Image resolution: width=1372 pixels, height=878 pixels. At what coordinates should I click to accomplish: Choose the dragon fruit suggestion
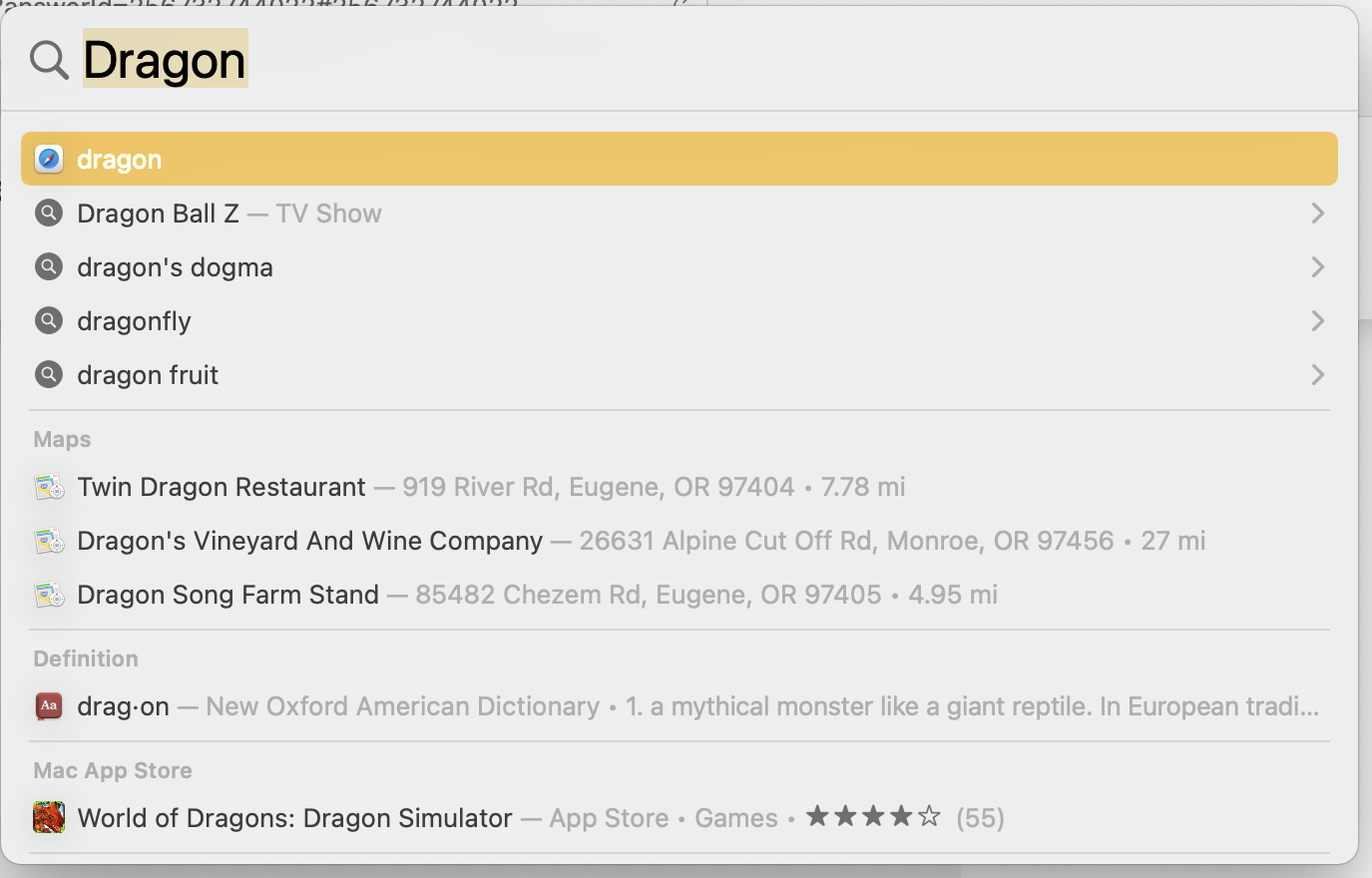(680, 374)
